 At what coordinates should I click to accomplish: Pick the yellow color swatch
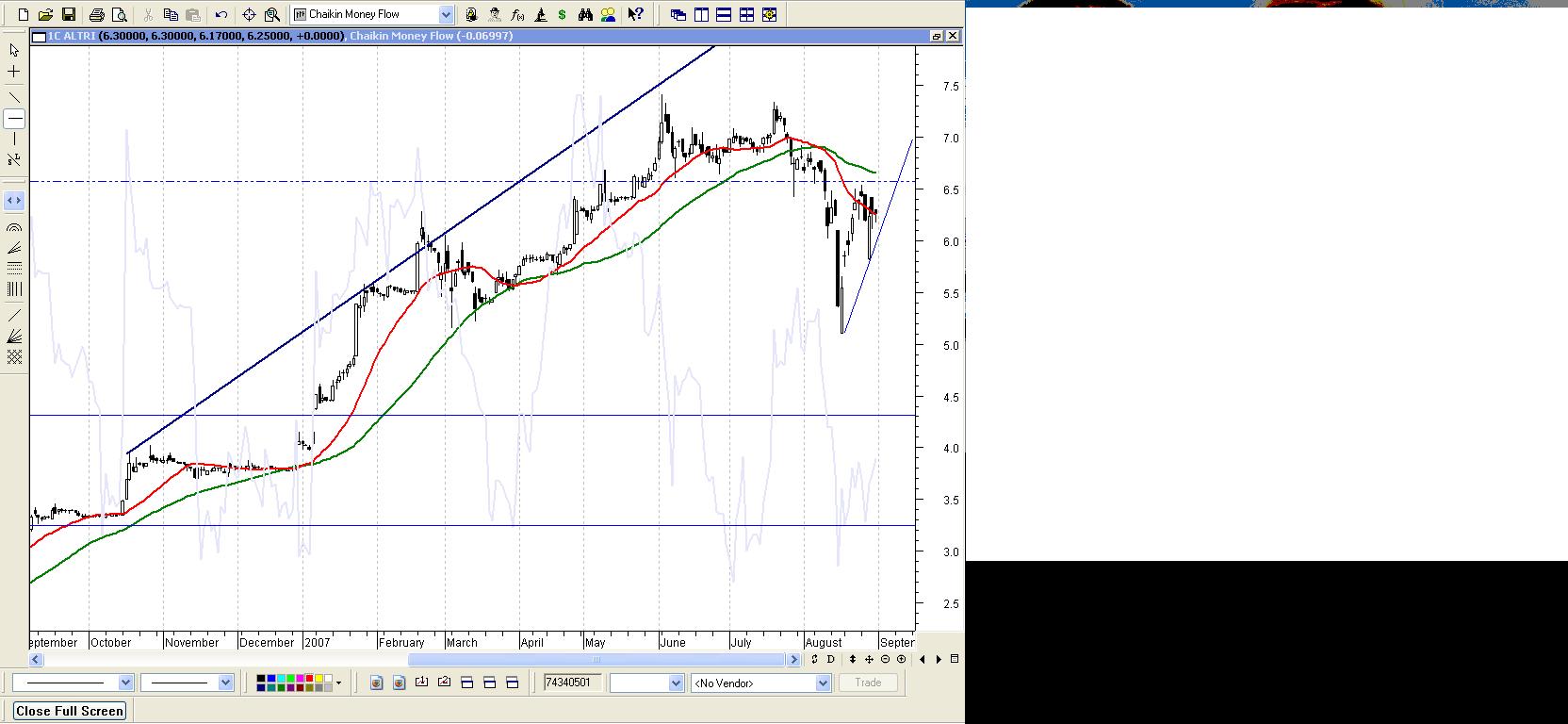pos(319,679)
